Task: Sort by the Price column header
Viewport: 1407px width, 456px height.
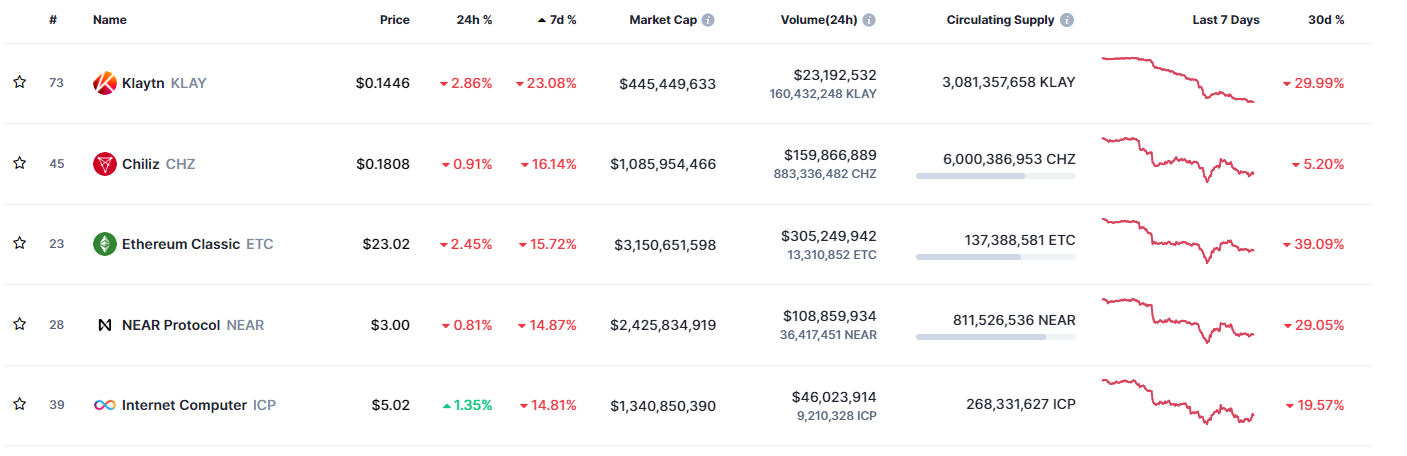Action: tap(394, 20)
